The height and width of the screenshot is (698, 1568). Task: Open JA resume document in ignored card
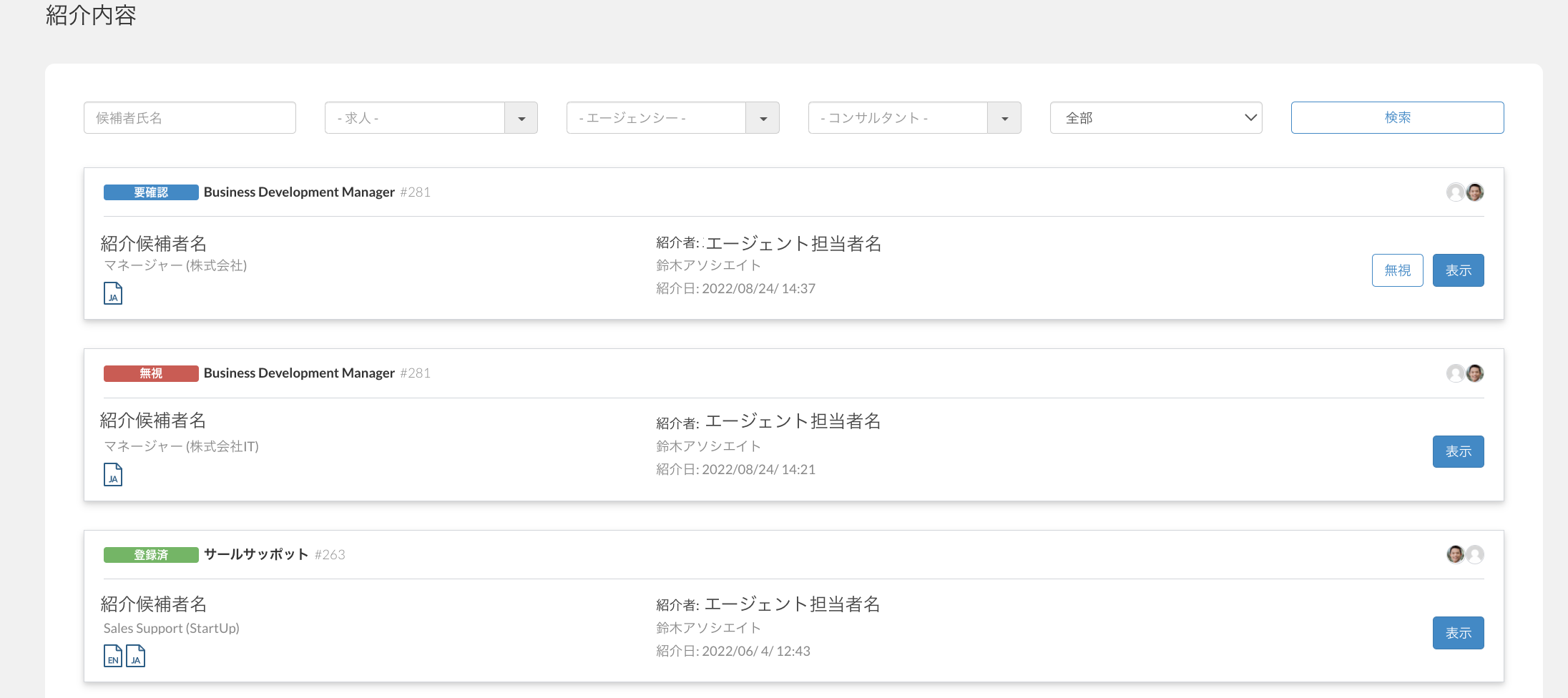113,474
